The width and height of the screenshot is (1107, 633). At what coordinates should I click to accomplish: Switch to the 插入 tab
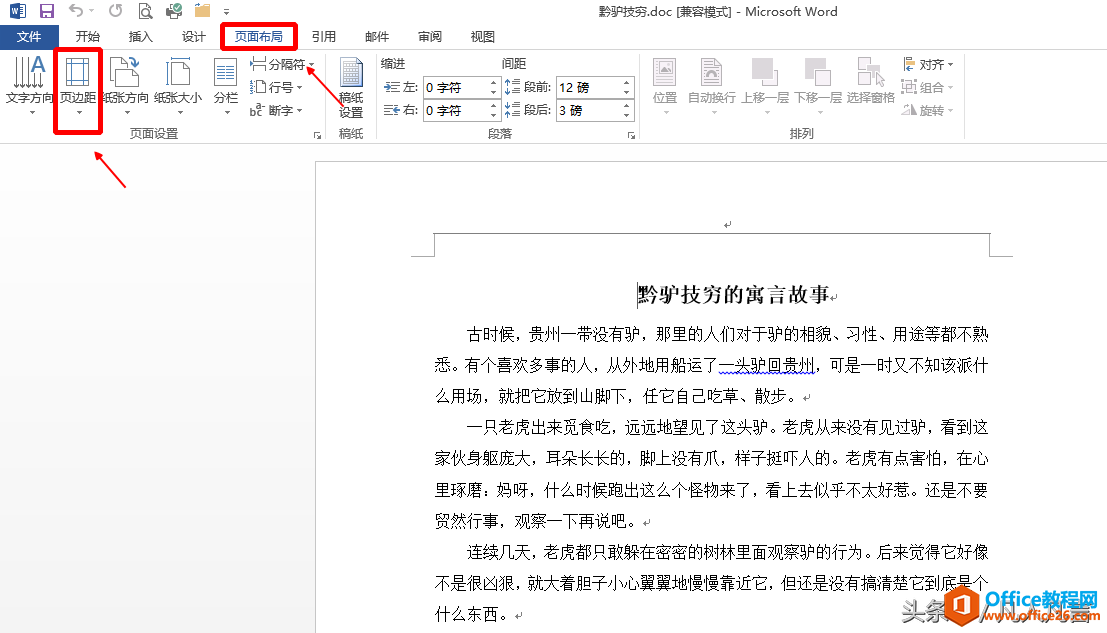pos(141,37)
